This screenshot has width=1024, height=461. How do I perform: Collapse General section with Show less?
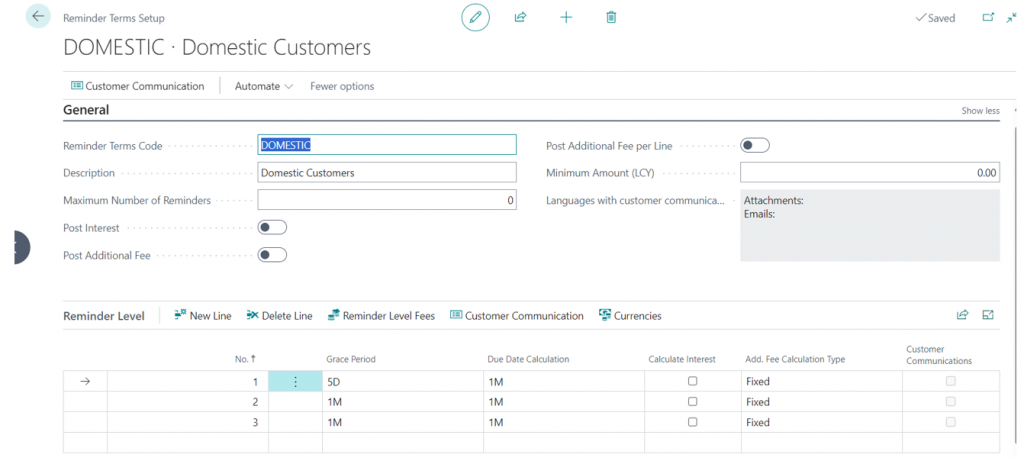click(979, 111)
